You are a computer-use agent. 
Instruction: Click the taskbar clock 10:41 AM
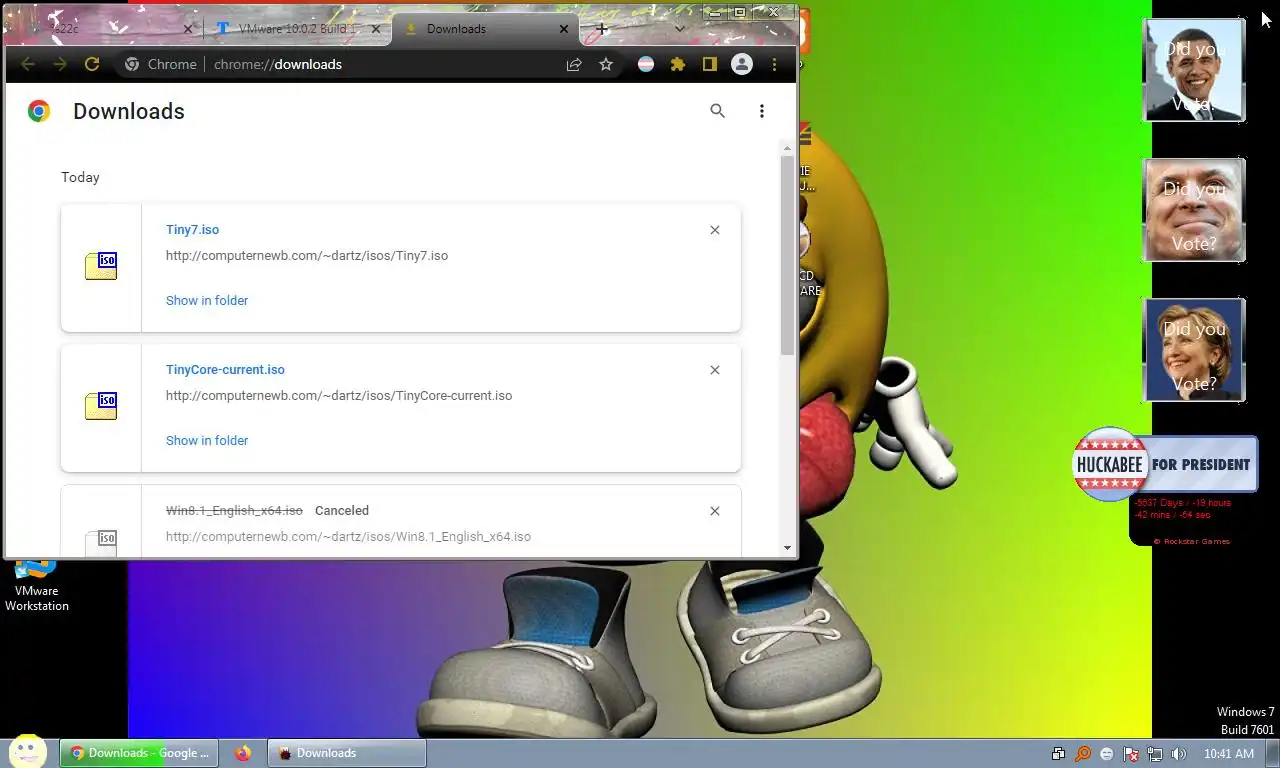pos(1229,754)
